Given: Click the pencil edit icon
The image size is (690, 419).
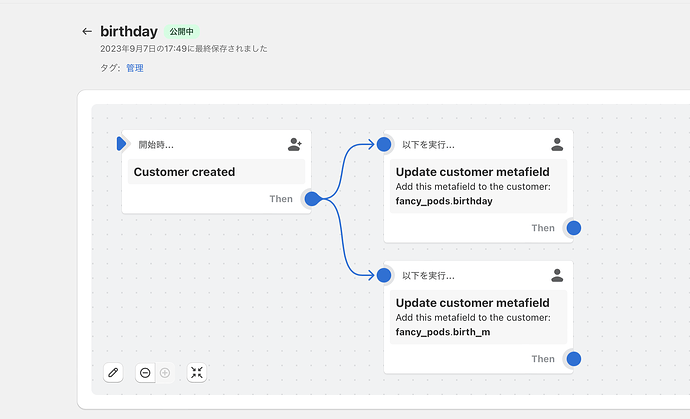Looking at the screenshot, I should click(113, 372).
